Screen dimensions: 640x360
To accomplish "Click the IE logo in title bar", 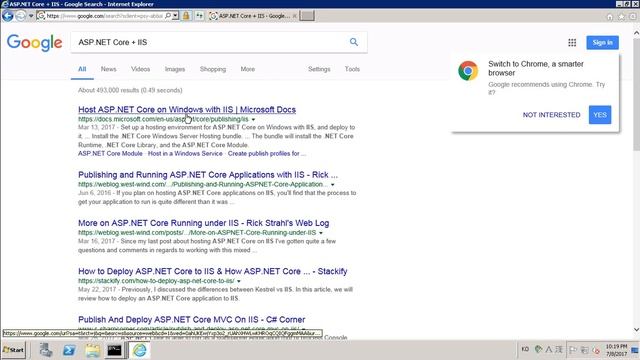I will (x=5, y=4).
